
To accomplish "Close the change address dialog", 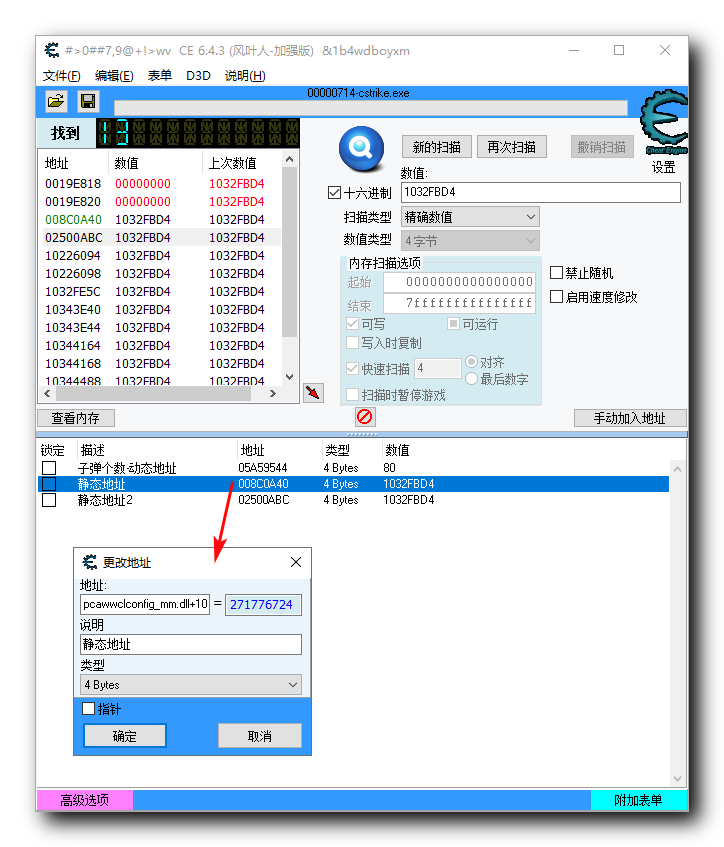I will coord(296,562).
